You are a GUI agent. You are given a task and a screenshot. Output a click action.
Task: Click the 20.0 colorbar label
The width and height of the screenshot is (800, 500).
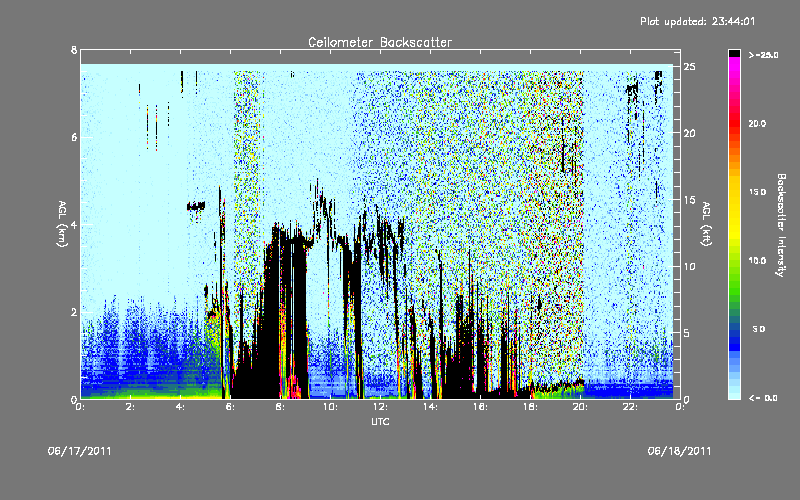point(758,123)
